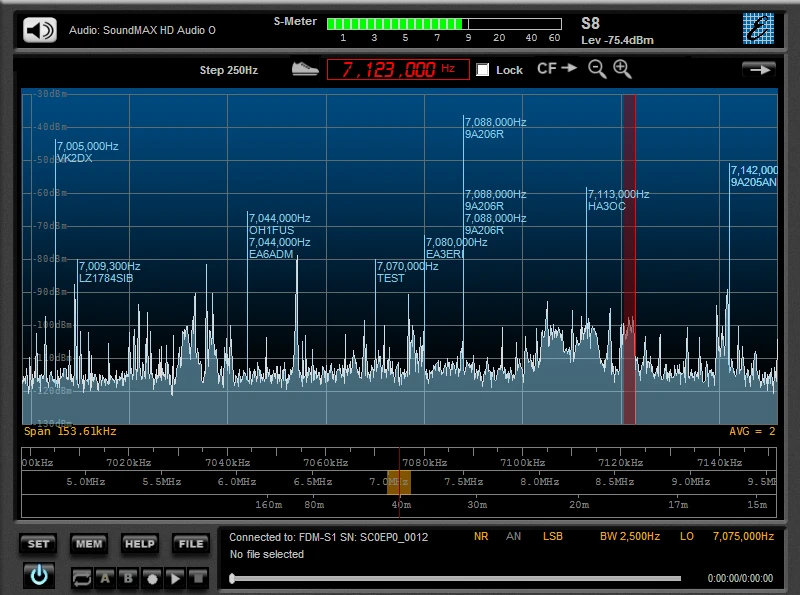Toggle the AN auto notch filter

pyautogui.click(x=513, y=537)
